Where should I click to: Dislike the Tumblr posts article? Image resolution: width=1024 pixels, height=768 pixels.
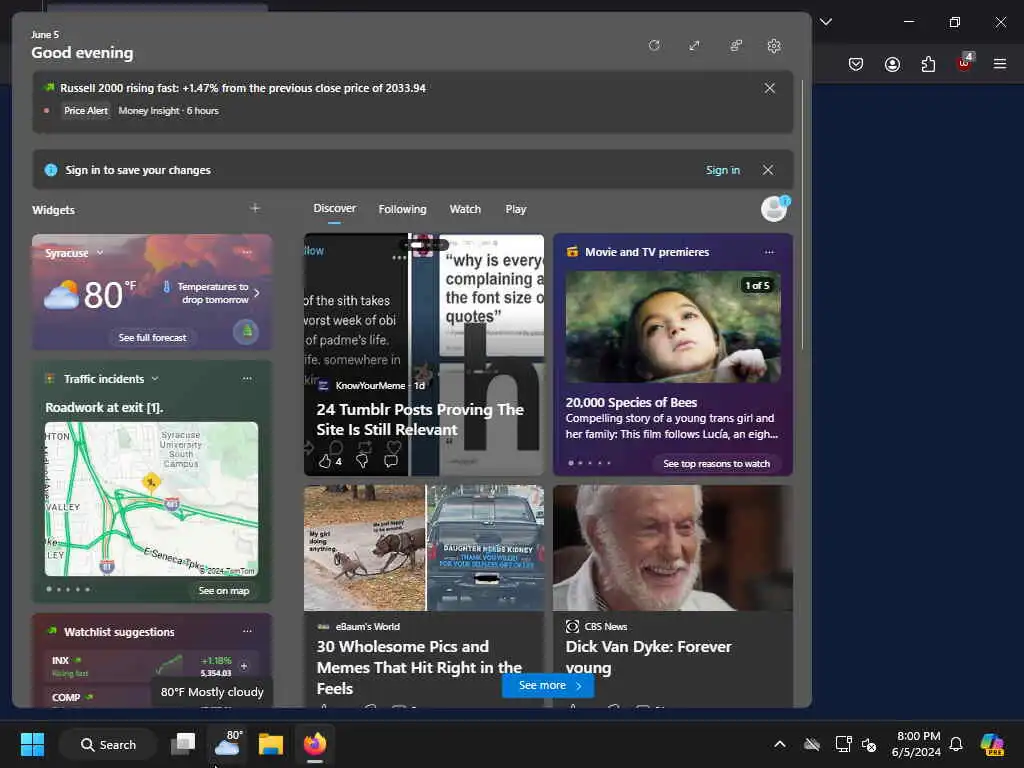pos(362,461)
